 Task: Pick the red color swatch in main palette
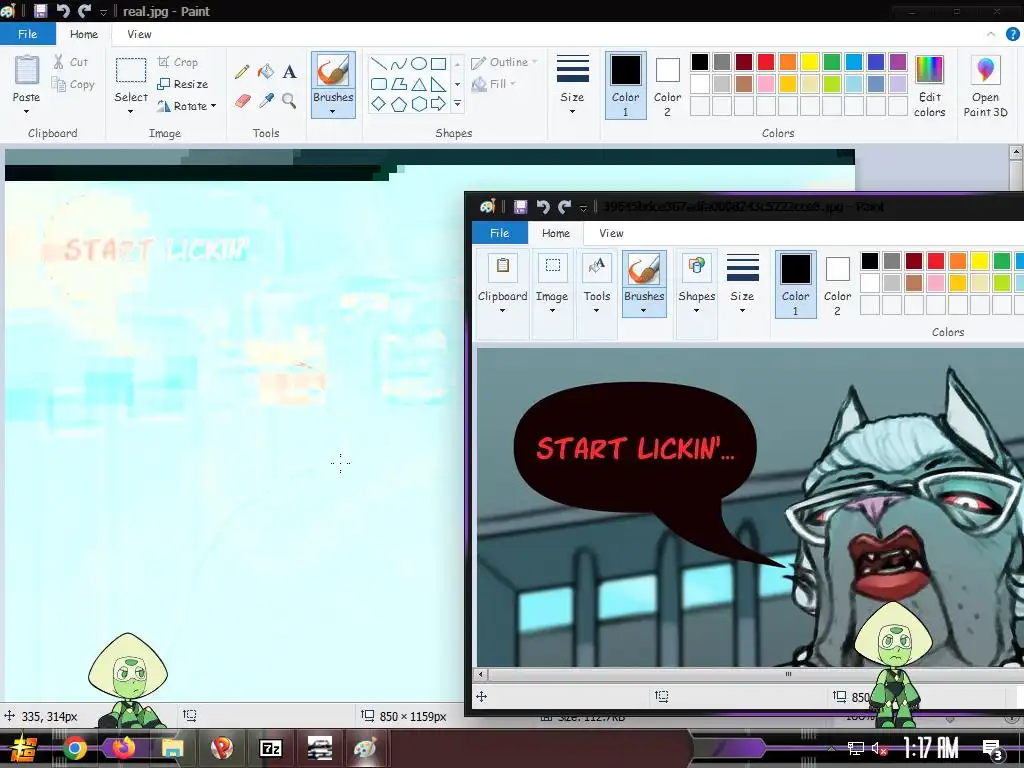766,62
